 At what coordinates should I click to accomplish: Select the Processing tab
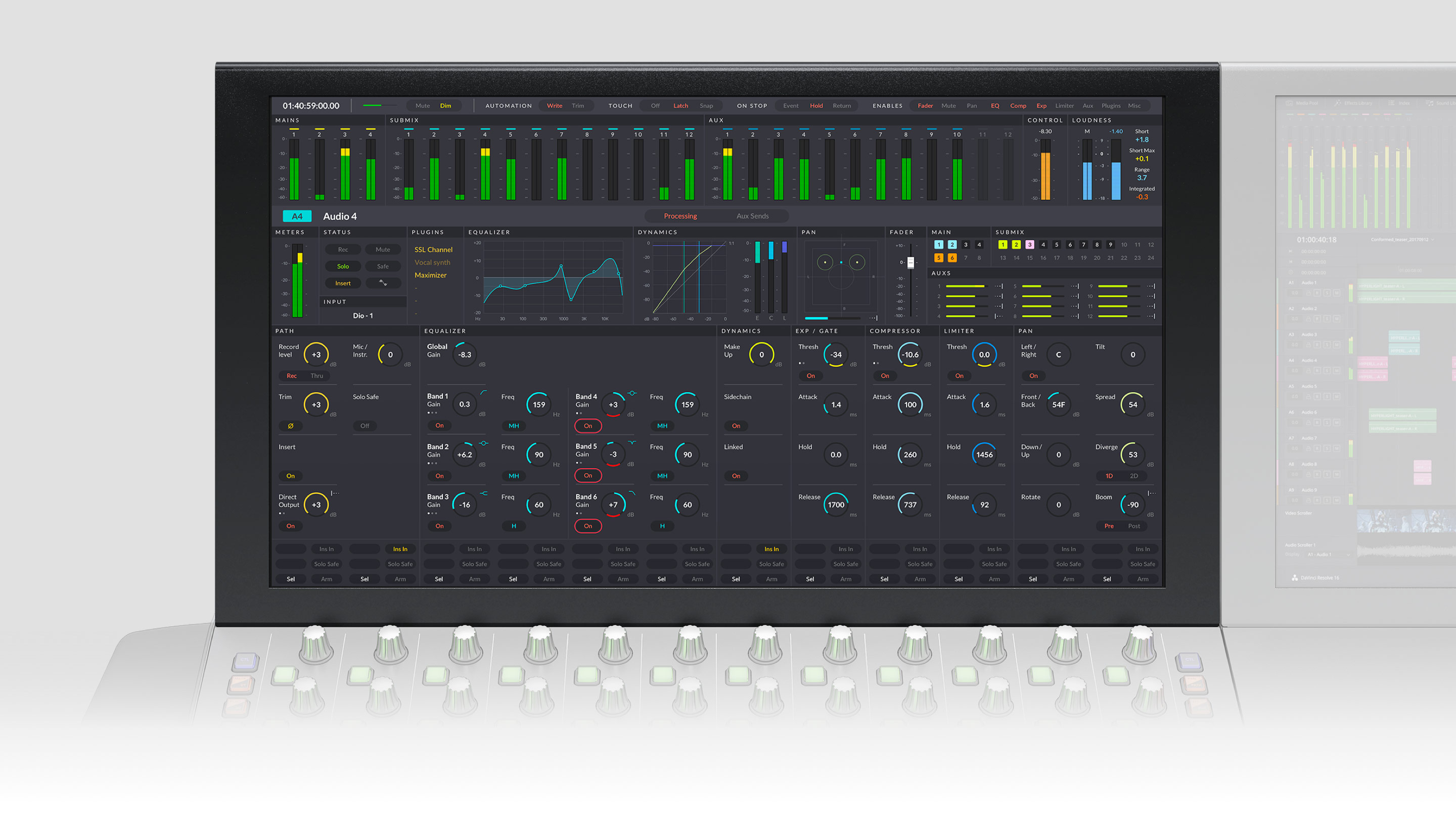point(680,216)
